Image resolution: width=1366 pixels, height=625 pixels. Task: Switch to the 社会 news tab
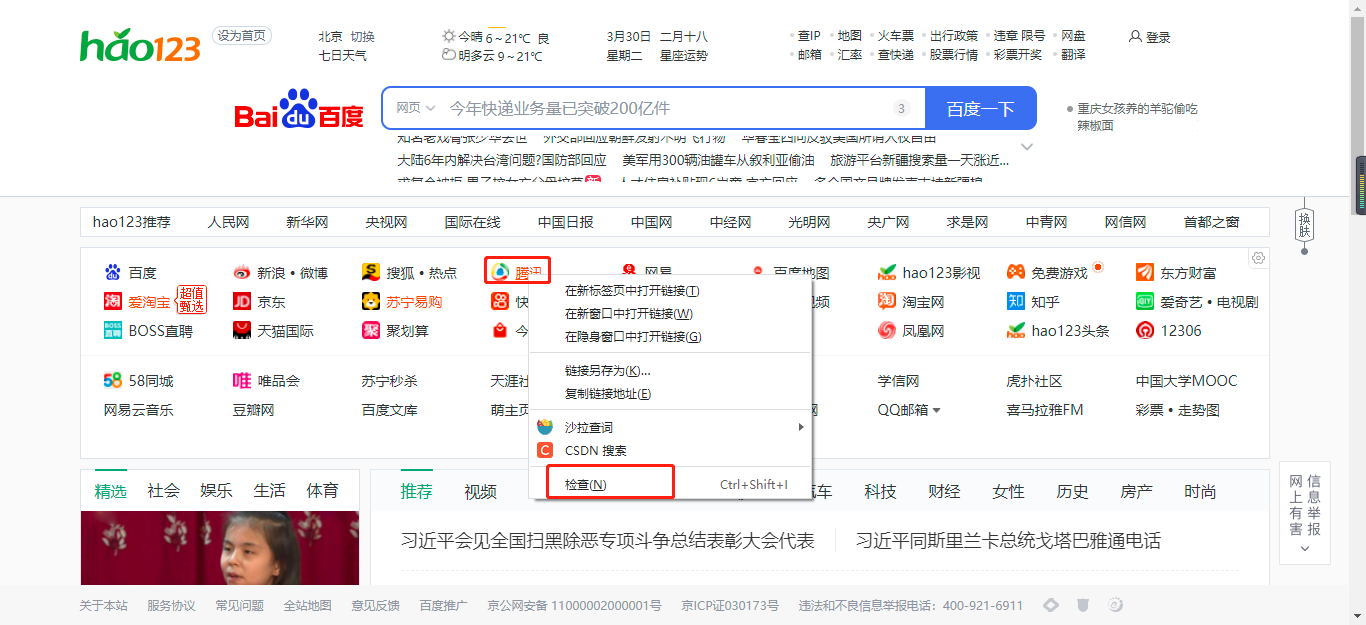click(164, 491)
